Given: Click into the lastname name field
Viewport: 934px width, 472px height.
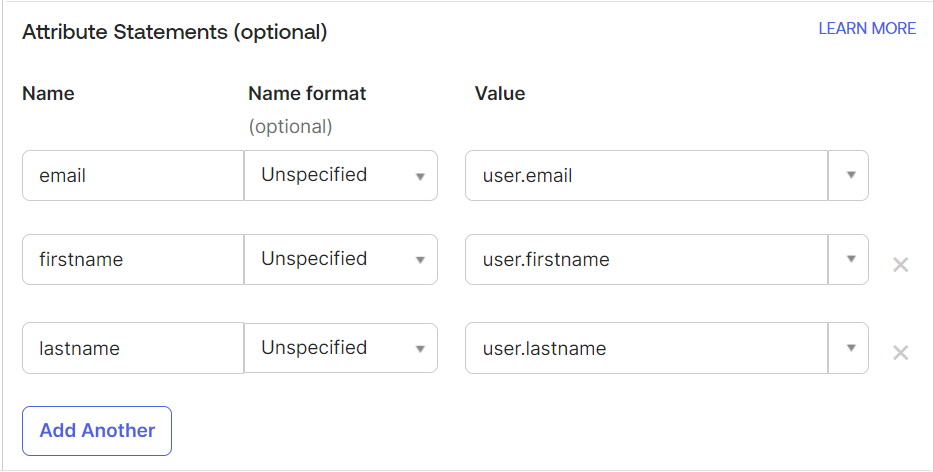Looking at the screenshot, I should [x=133, y=348].
